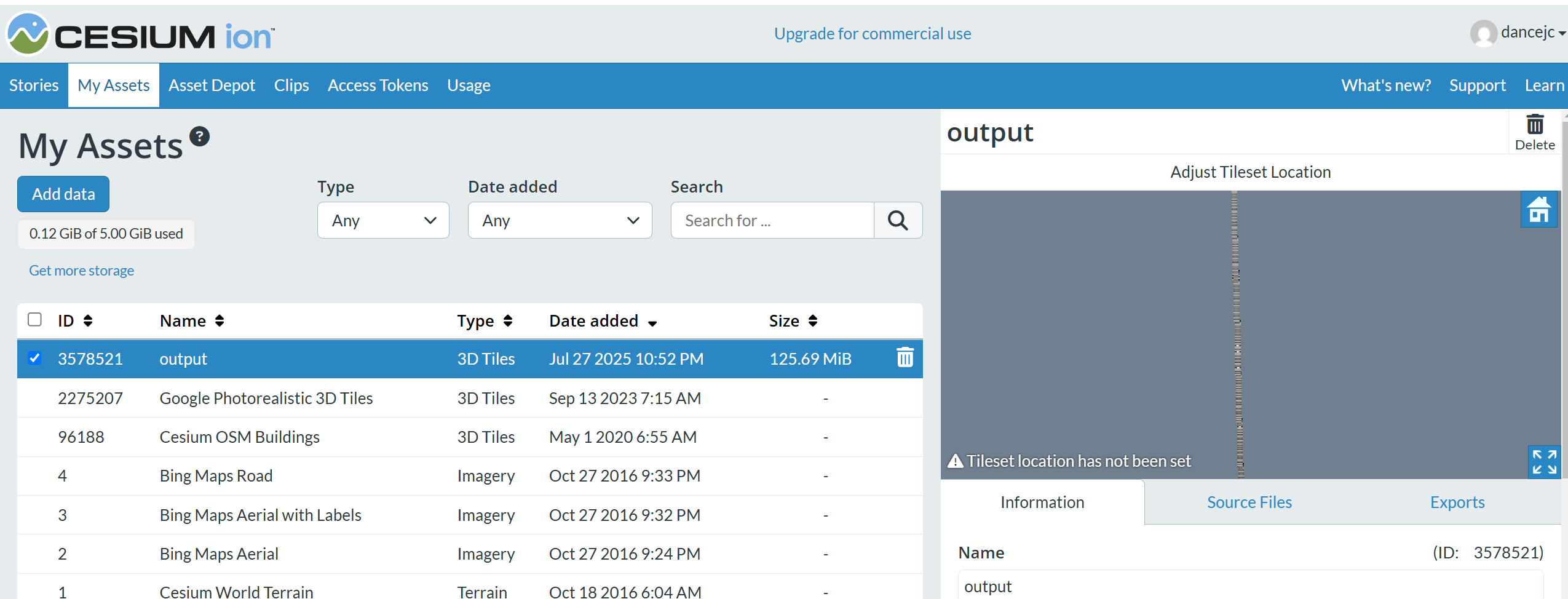The image size is (1568, 599).
Task: Uncheck the output asset row checkbox
Action: click(x=34, y=358)
